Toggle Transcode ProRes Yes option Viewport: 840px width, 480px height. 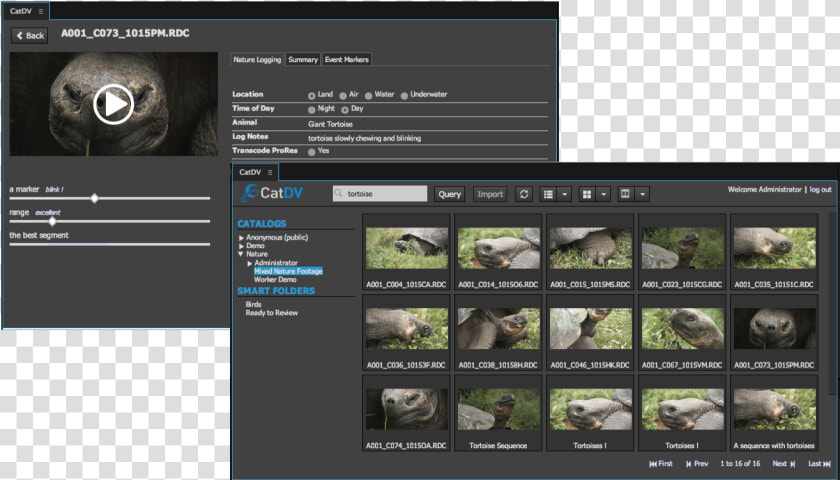click(x=312, y=152)
